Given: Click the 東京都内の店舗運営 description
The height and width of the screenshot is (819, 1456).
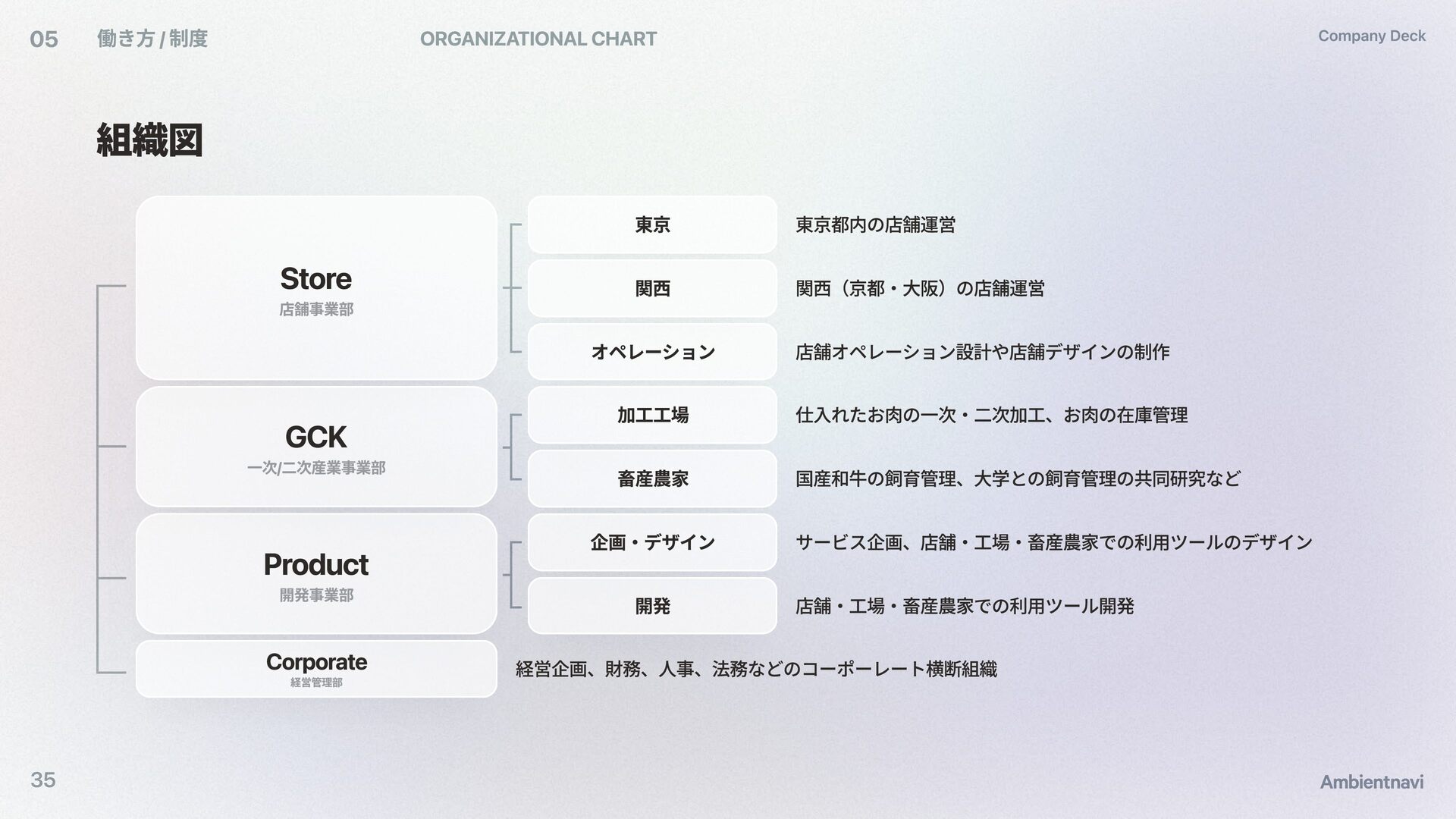Looking at the screenshot, I should point(875,224).
